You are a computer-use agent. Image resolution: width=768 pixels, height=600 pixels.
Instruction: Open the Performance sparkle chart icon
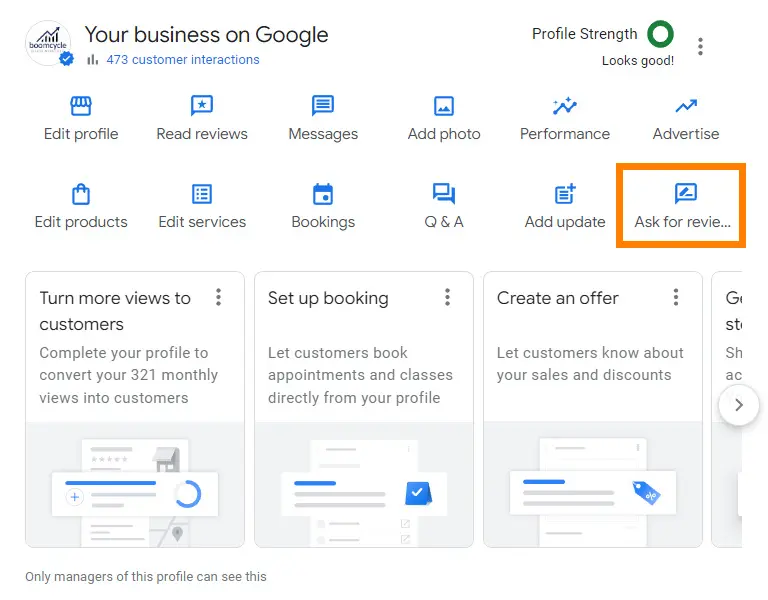pyautogui.click(x=565, y=105)
